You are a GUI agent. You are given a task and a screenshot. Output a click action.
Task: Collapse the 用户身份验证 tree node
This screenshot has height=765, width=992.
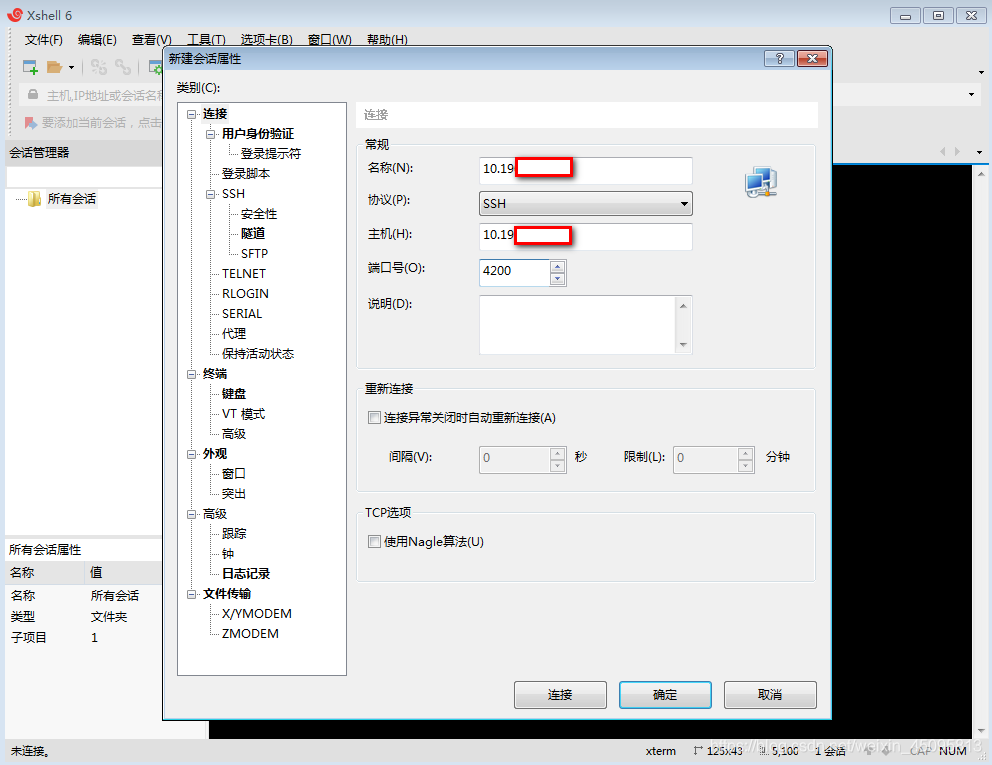[211, 134]
